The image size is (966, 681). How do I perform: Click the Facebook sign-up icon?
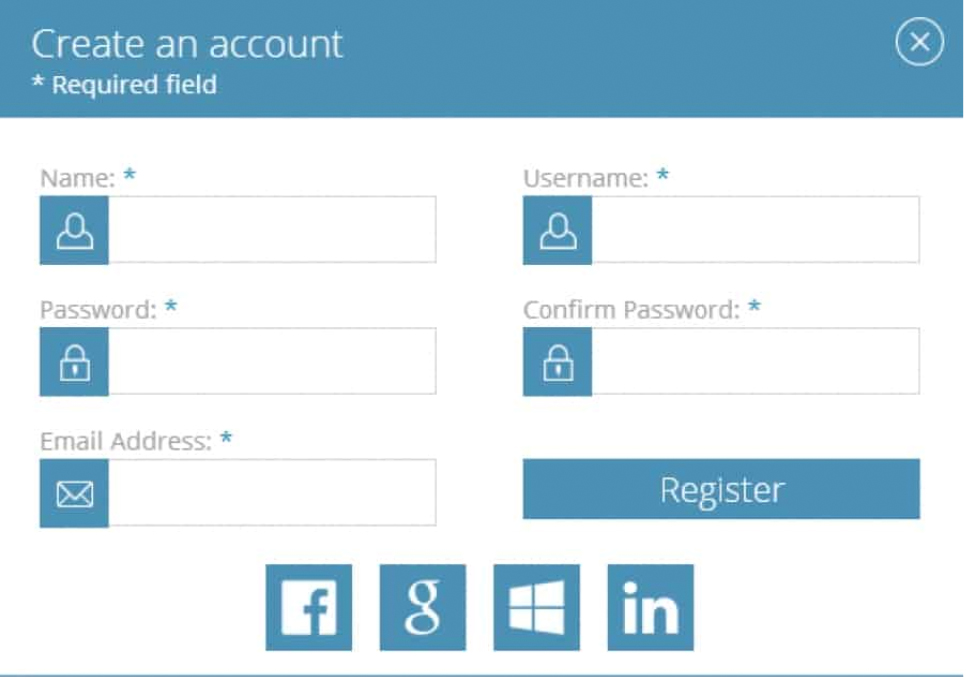pyautogui.click(x=309, y=607)
